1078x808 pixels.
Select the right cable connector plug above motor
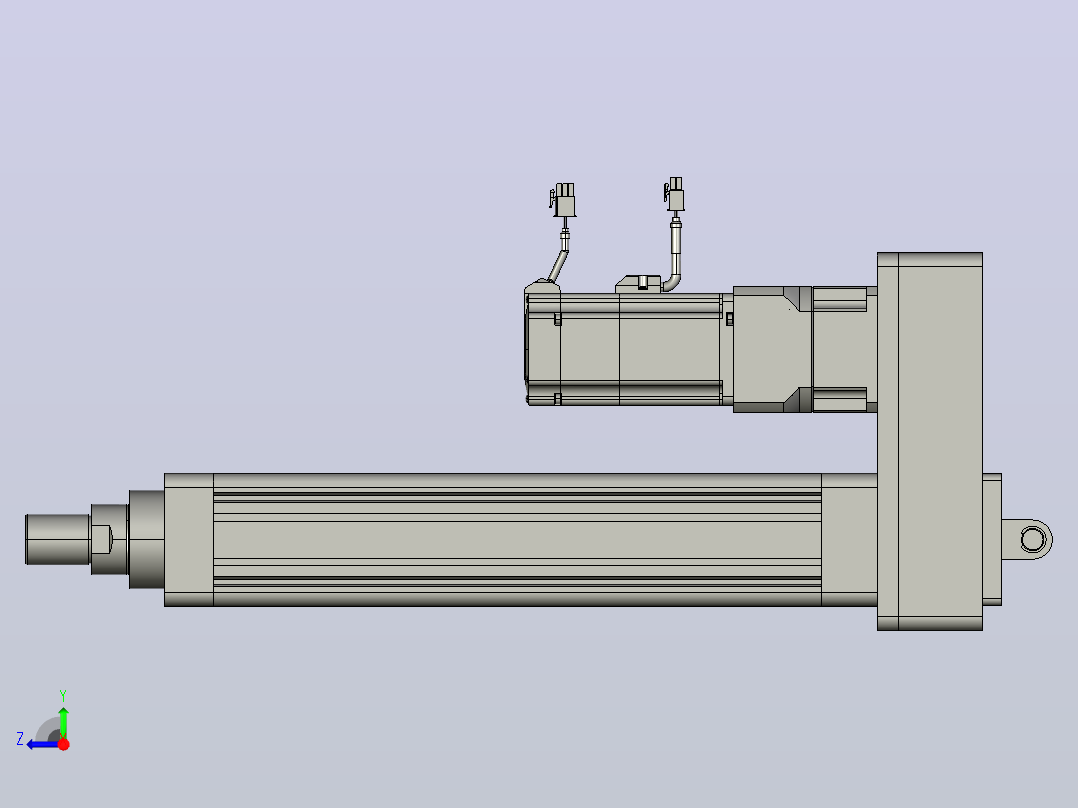(x=675, y=195)
